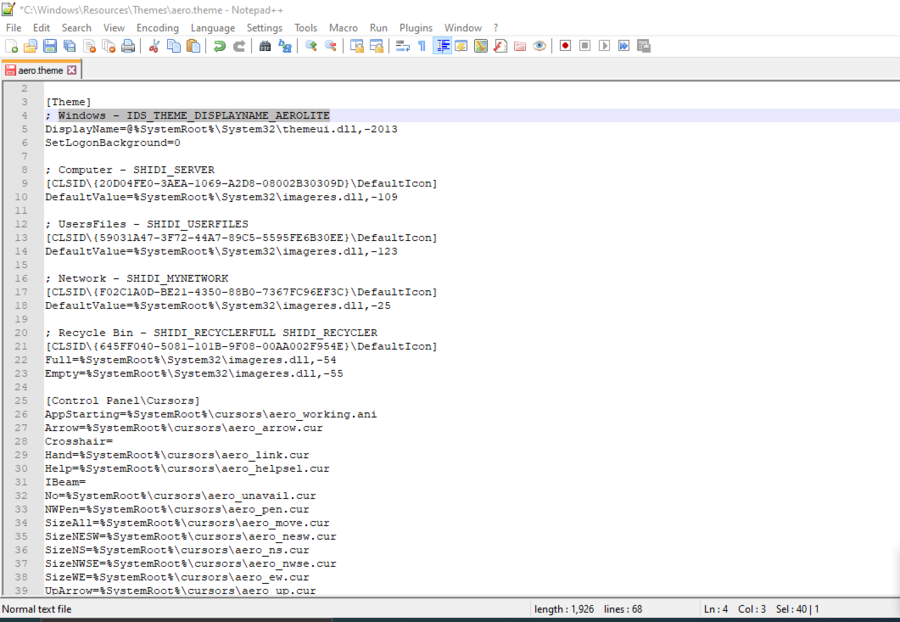
Task: Open the Run menu
Action: [x=378, y=28]
